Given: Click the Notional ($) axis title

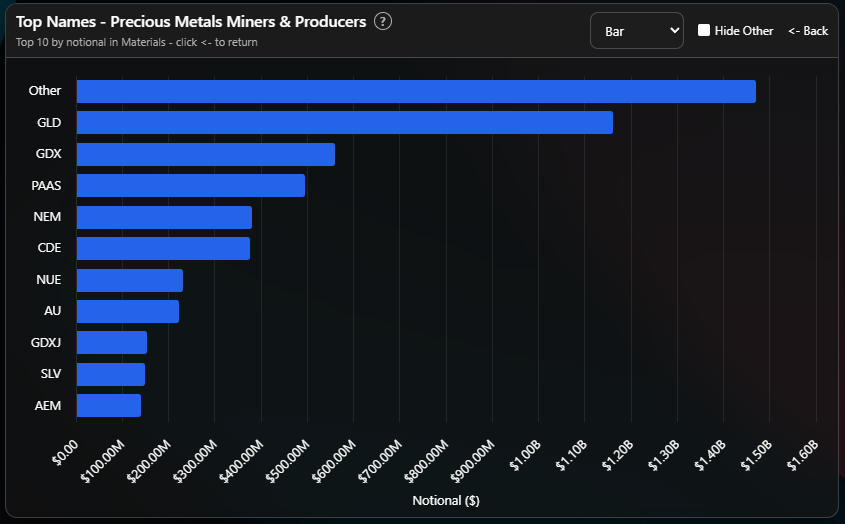Looking at the screenshot, I should pos(446,501).
